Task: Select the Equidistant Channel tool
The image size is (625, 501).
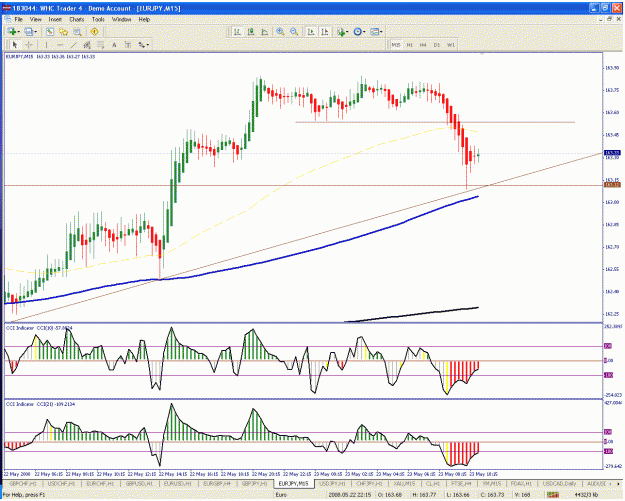Action: 87,45
